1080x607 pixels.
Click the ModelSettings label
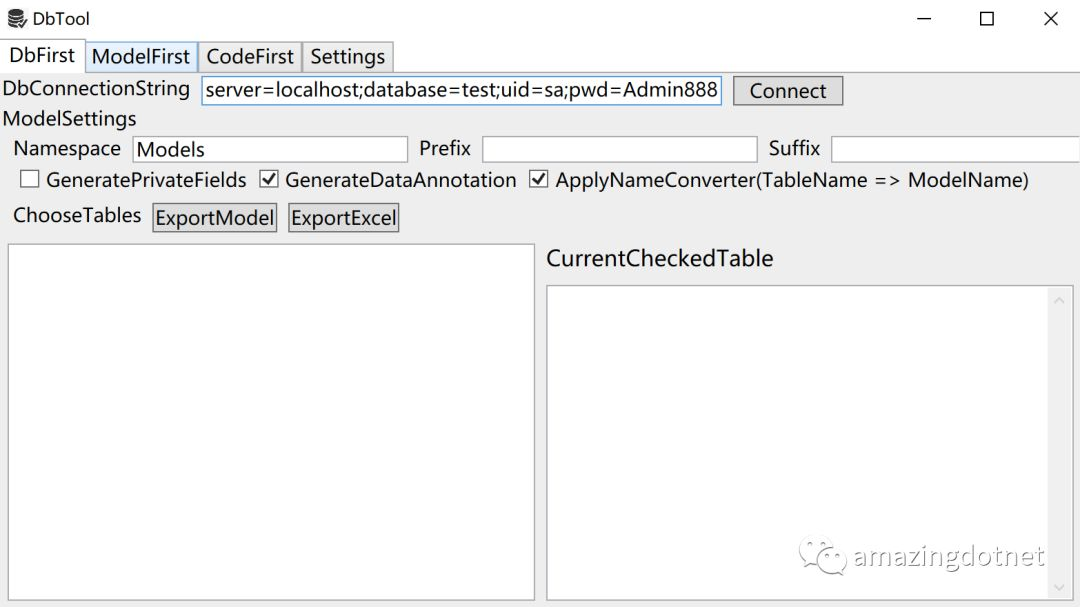coord(70,119)
